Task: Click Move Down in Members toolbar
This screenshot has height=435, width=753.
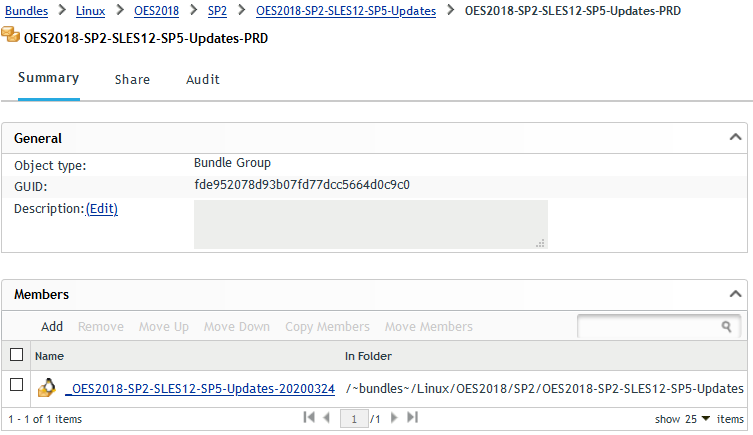Action: click(237, 326)
